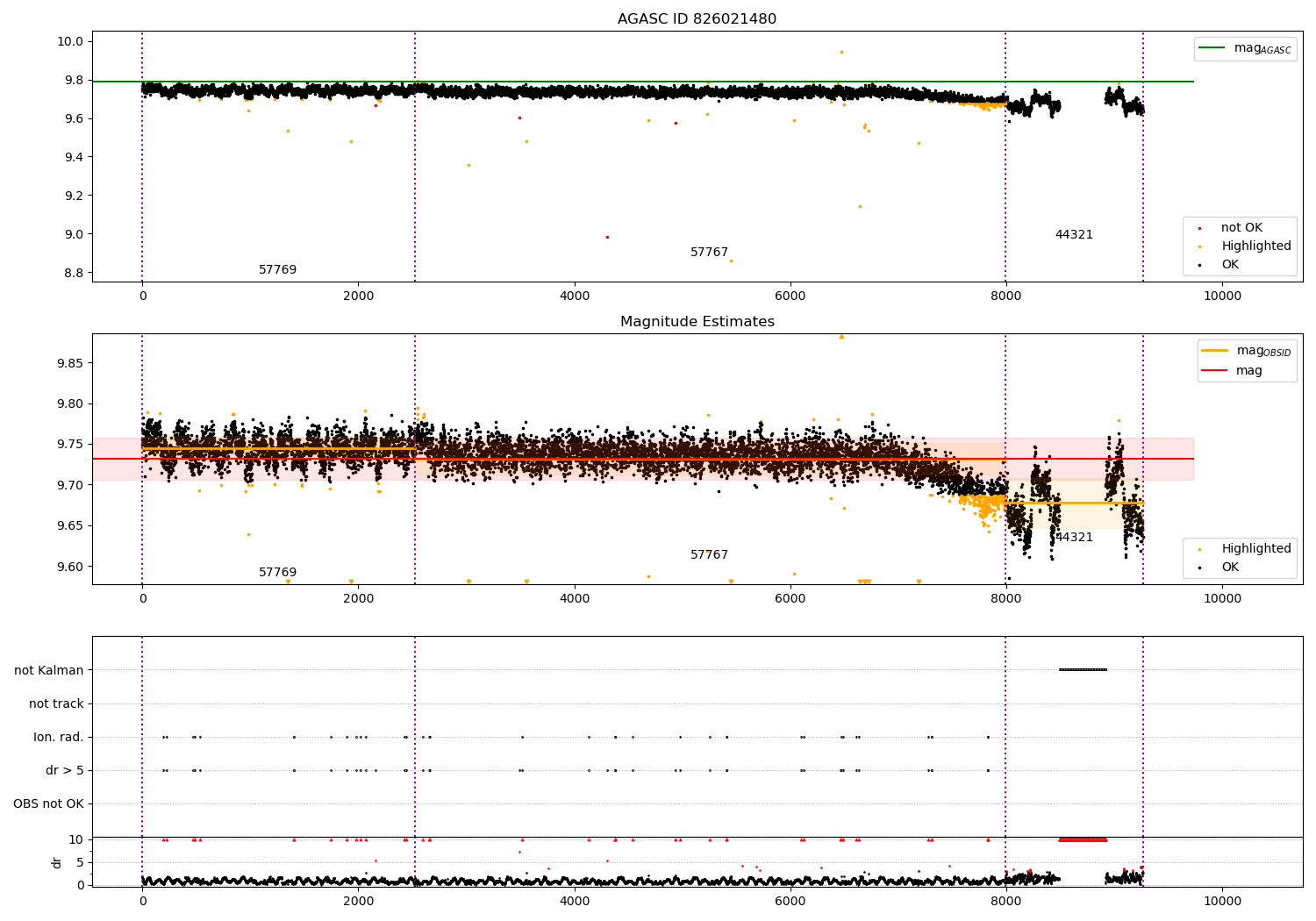Viewport: 1316px width, 921px height.
Task: Click the red not-OK point near 9.0 in the top plot
Action: click(607, 237)
